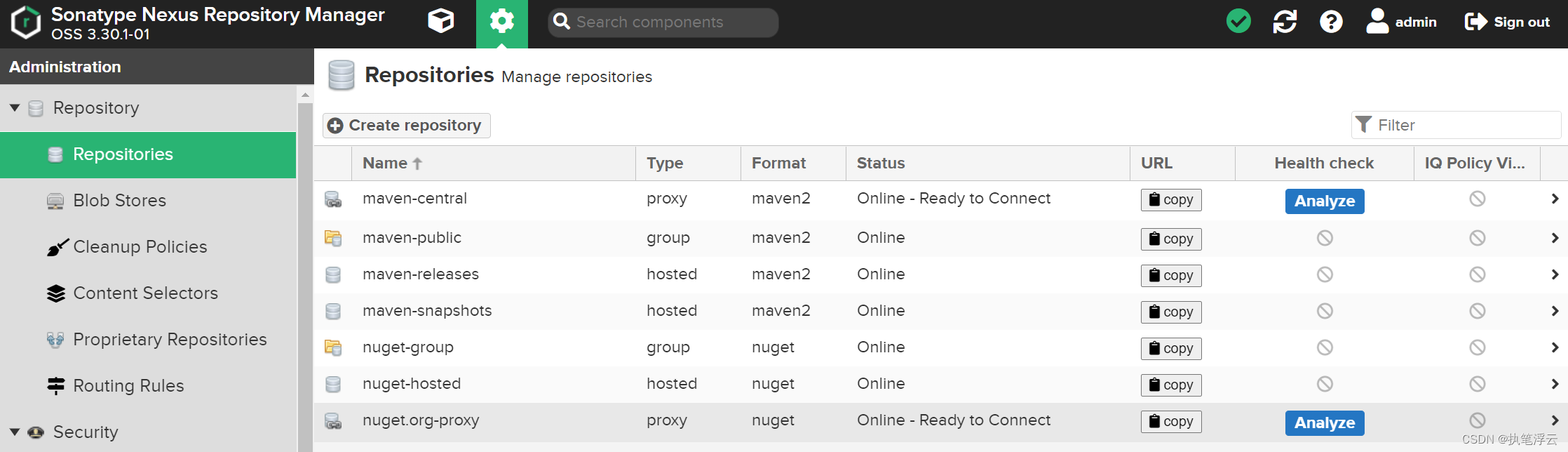Open the Help question mark icon
This screenshot has width=1568, height=452.
click(1331, 22)
